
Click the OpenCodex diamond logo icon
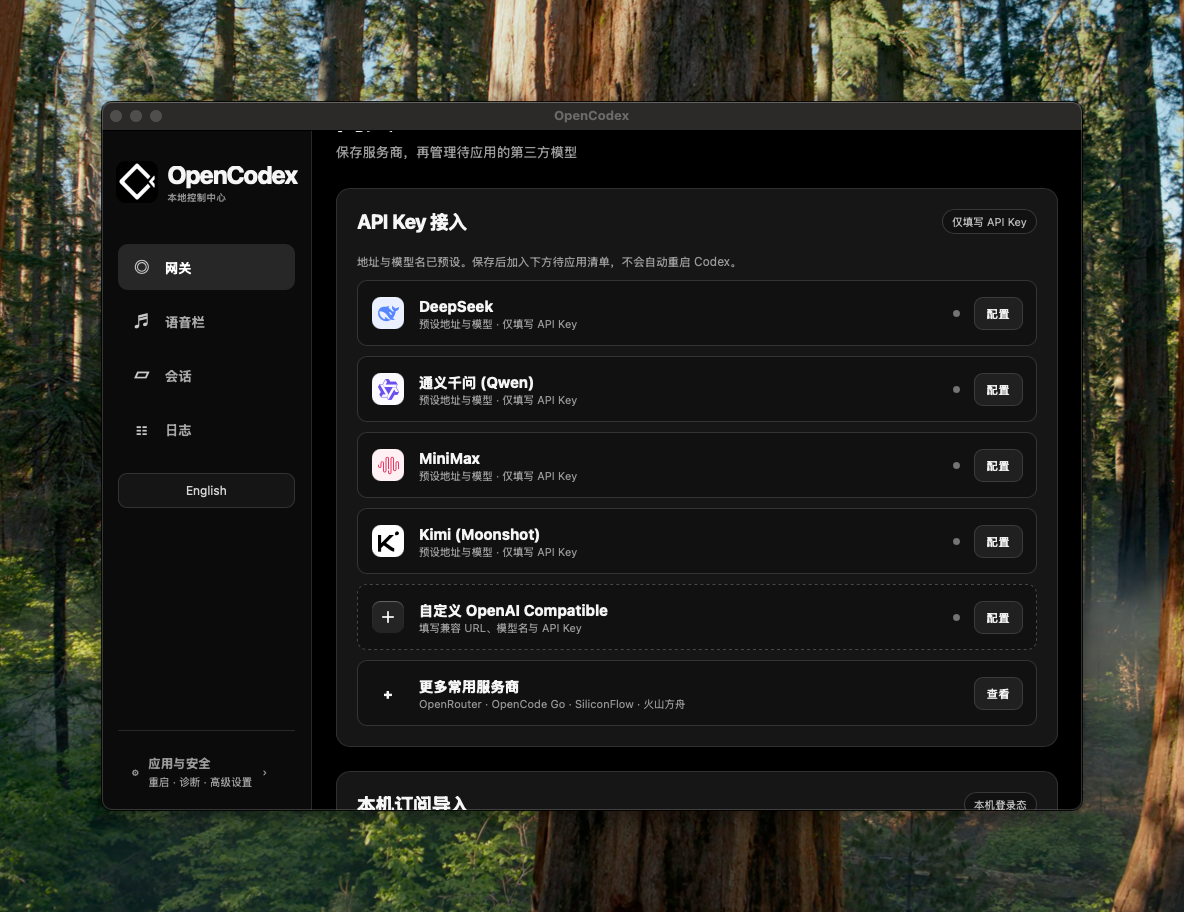pos(137,181)
